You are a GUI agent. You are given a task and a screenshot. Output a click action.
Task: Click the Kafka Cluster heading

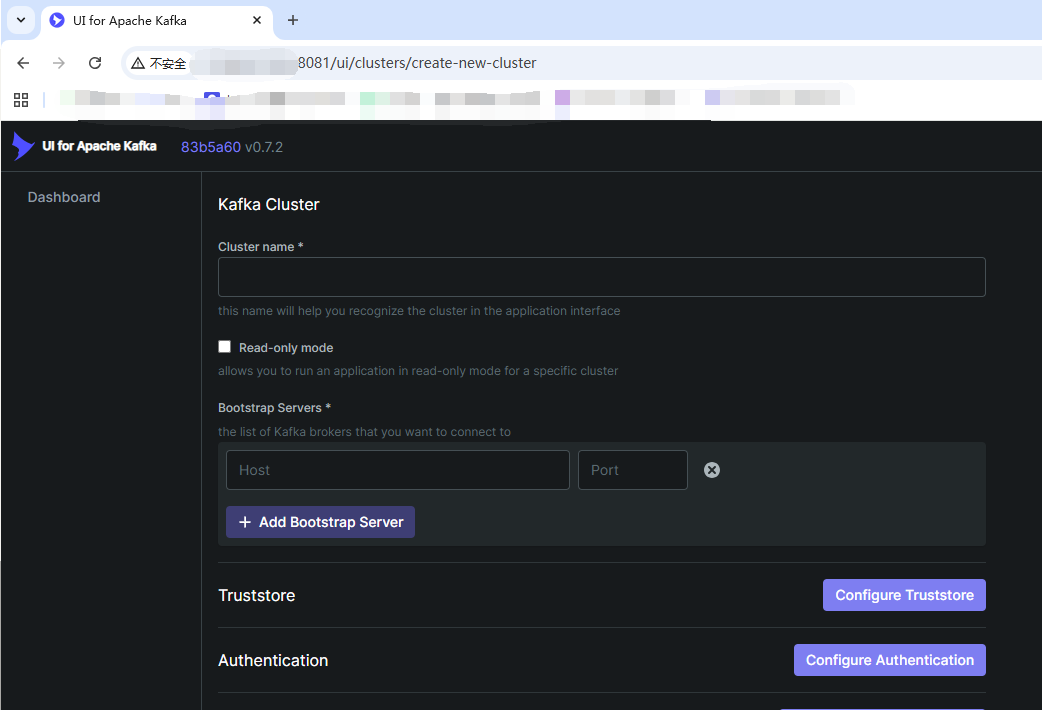[x=268, y=204]
